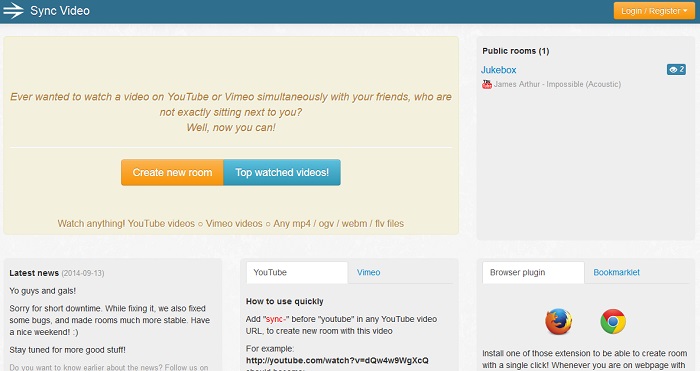Open the Sync Video home title

60,11
